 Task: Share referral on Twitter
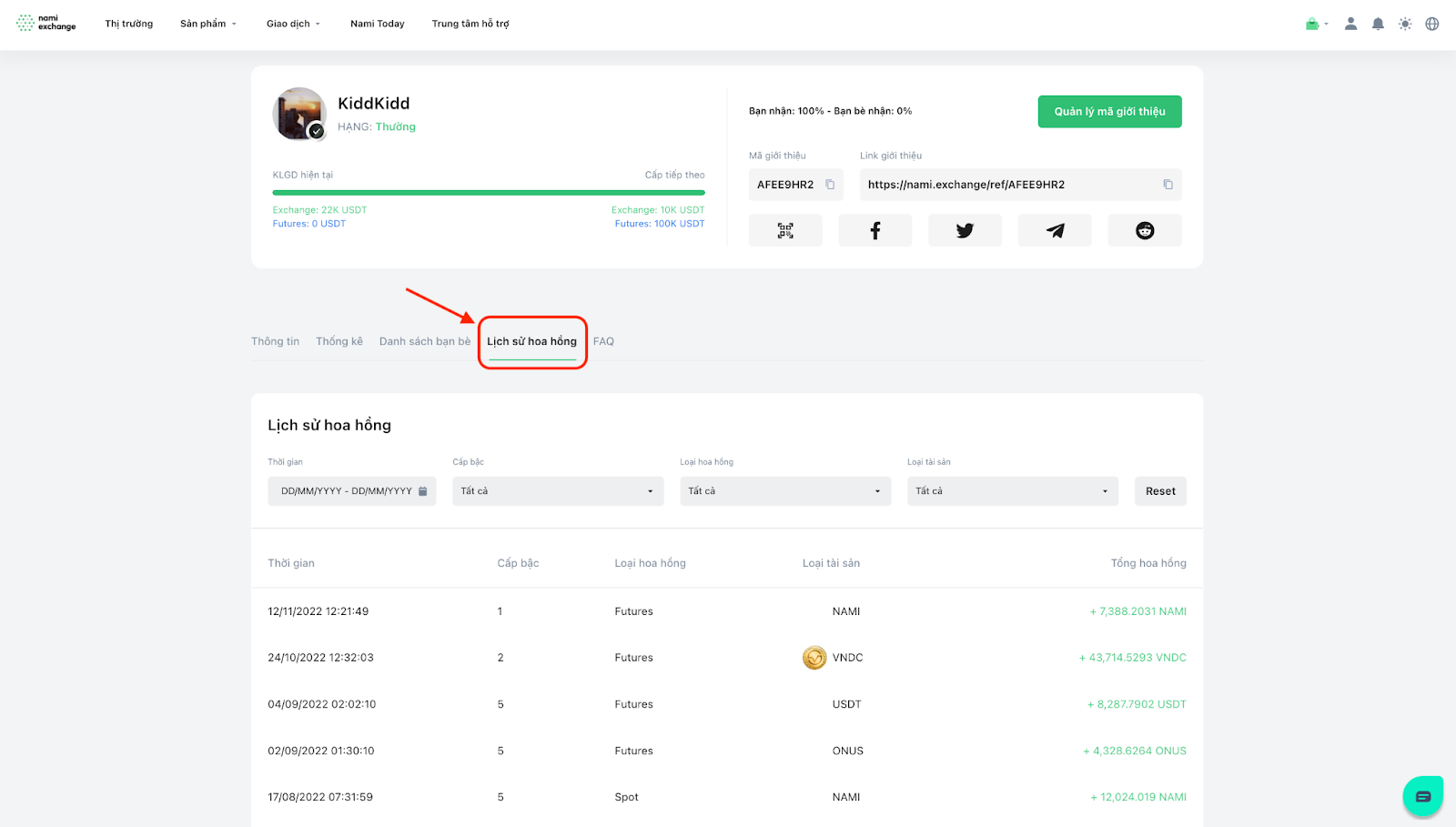[965, 230]
